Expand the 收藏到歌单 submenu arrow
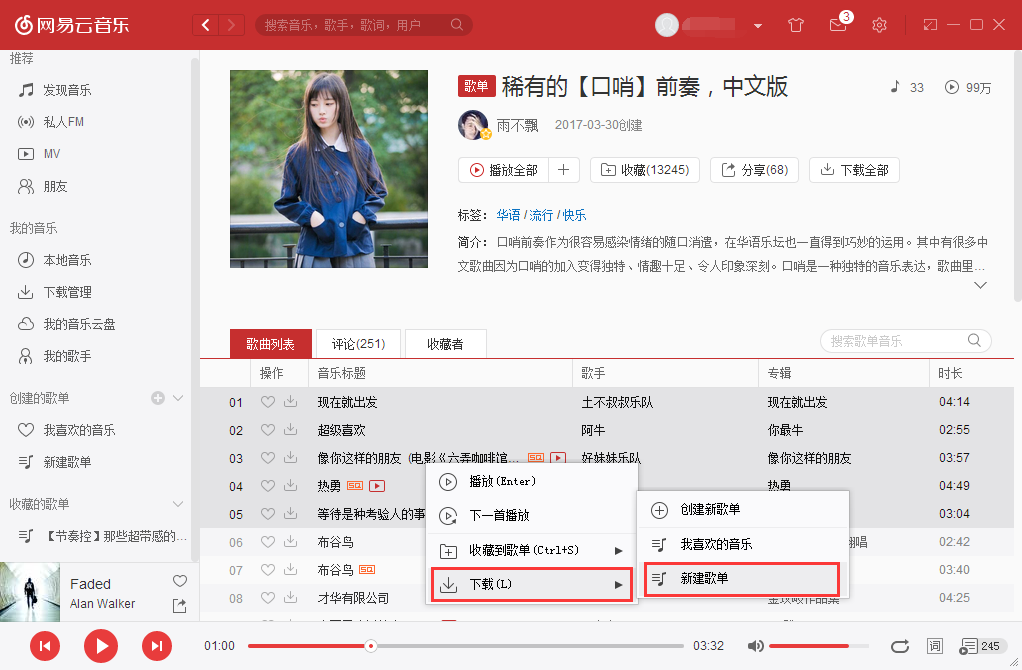This screenshot has height=670, width=1022. click(x=618, y=549)
